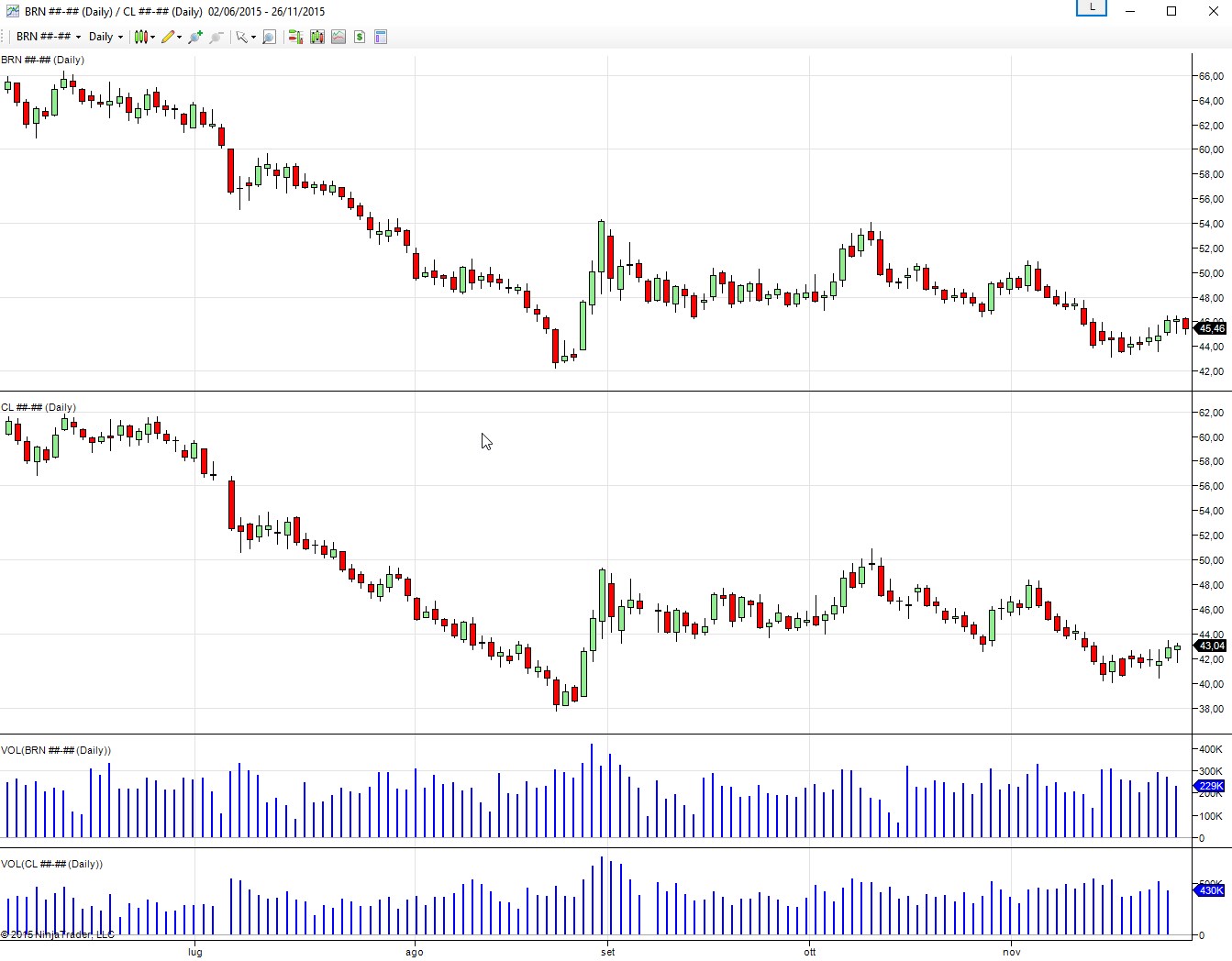
Task: Click the 66,00 price axis label
Action: click(x=1211, y=76)
